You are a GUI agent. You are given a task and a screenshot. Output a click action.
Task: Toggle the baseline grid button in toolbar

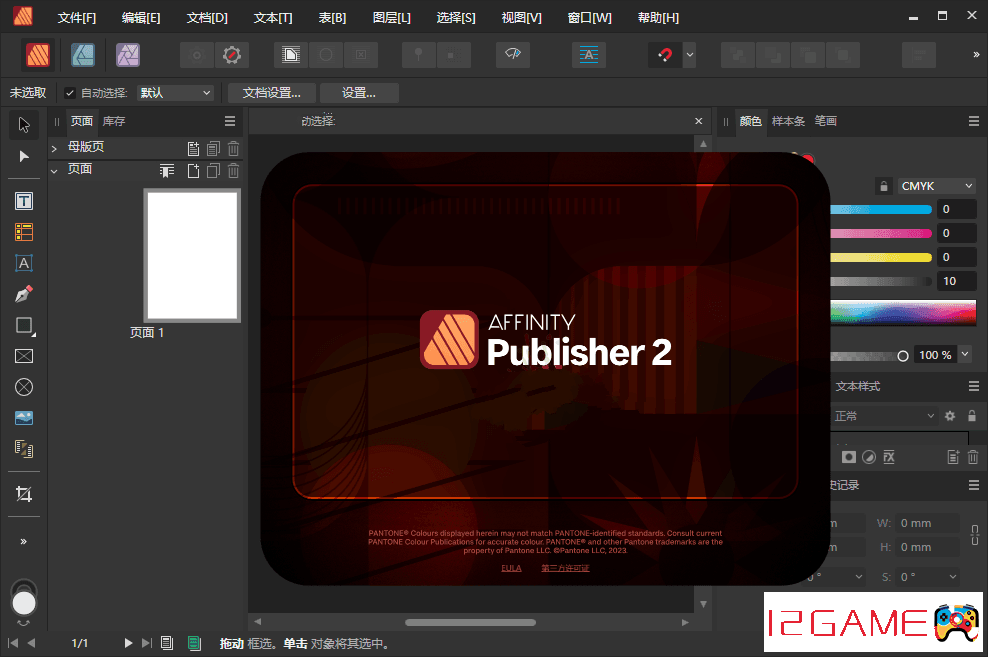coord(589,55)
